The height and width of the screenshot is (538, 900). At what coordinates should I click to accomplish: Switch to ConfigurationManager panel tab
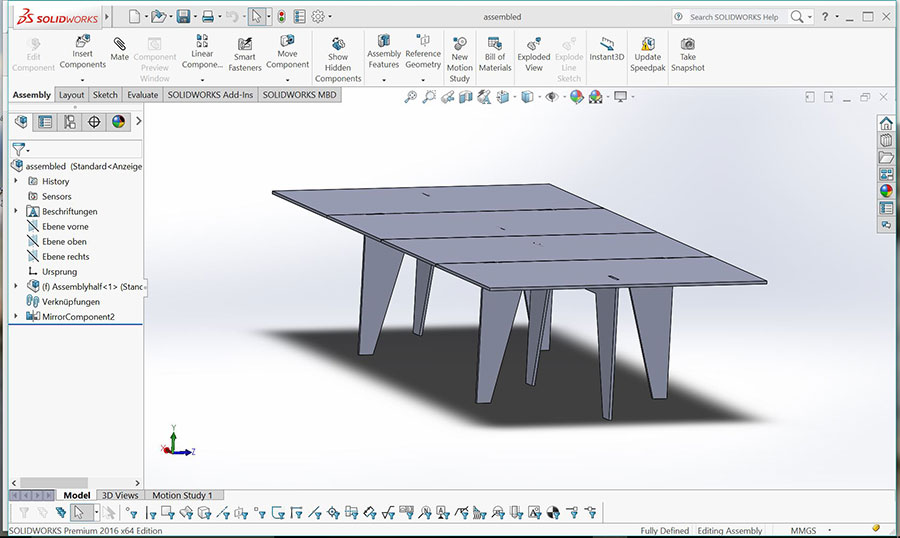69,122
